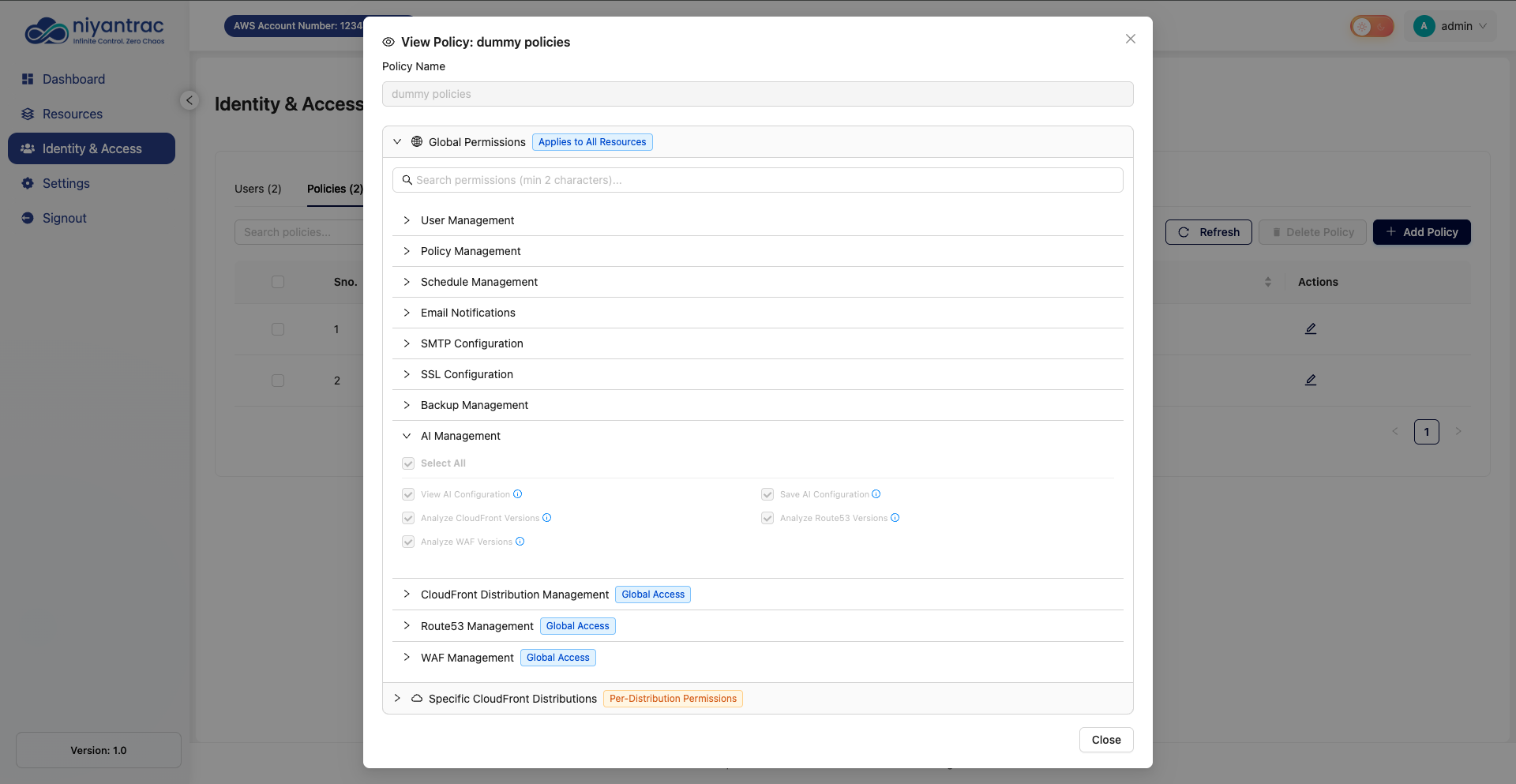The height and width of the screenshot is (784, 1516).
Task: Click info icon beside View AI Configuration
Action: 518,494
